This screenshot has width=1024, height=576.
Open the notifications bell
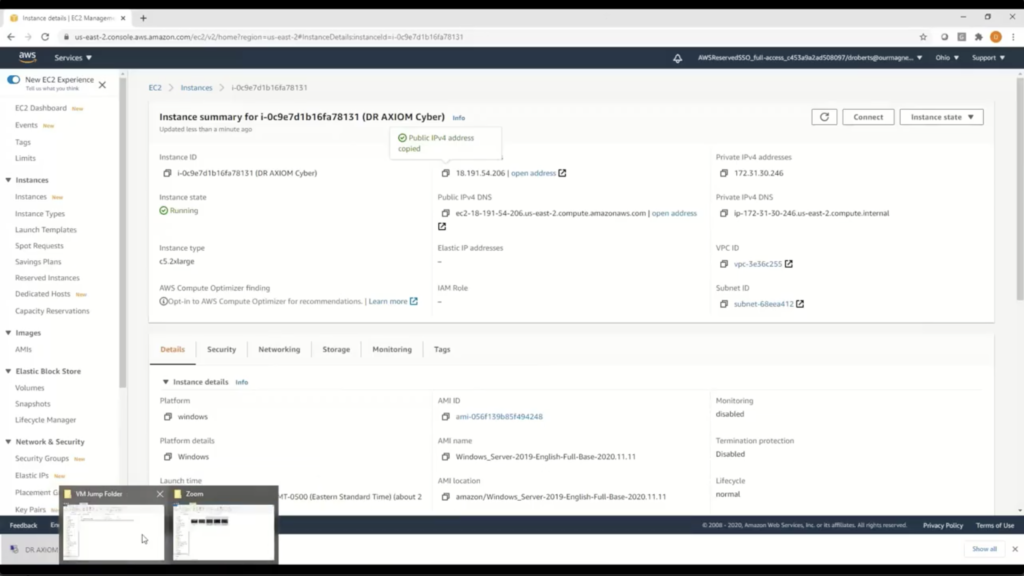[677, 58]
